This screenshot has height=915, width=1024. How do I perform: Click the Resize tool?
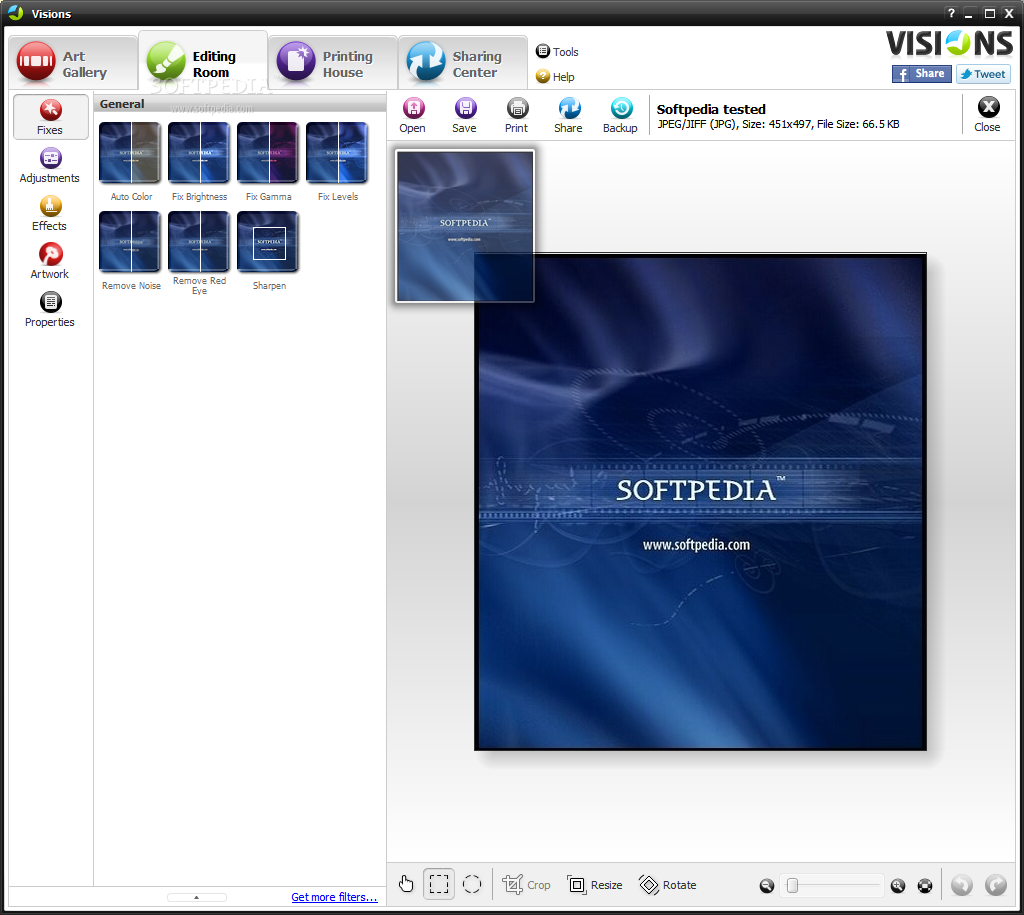(x=594, y=885)
